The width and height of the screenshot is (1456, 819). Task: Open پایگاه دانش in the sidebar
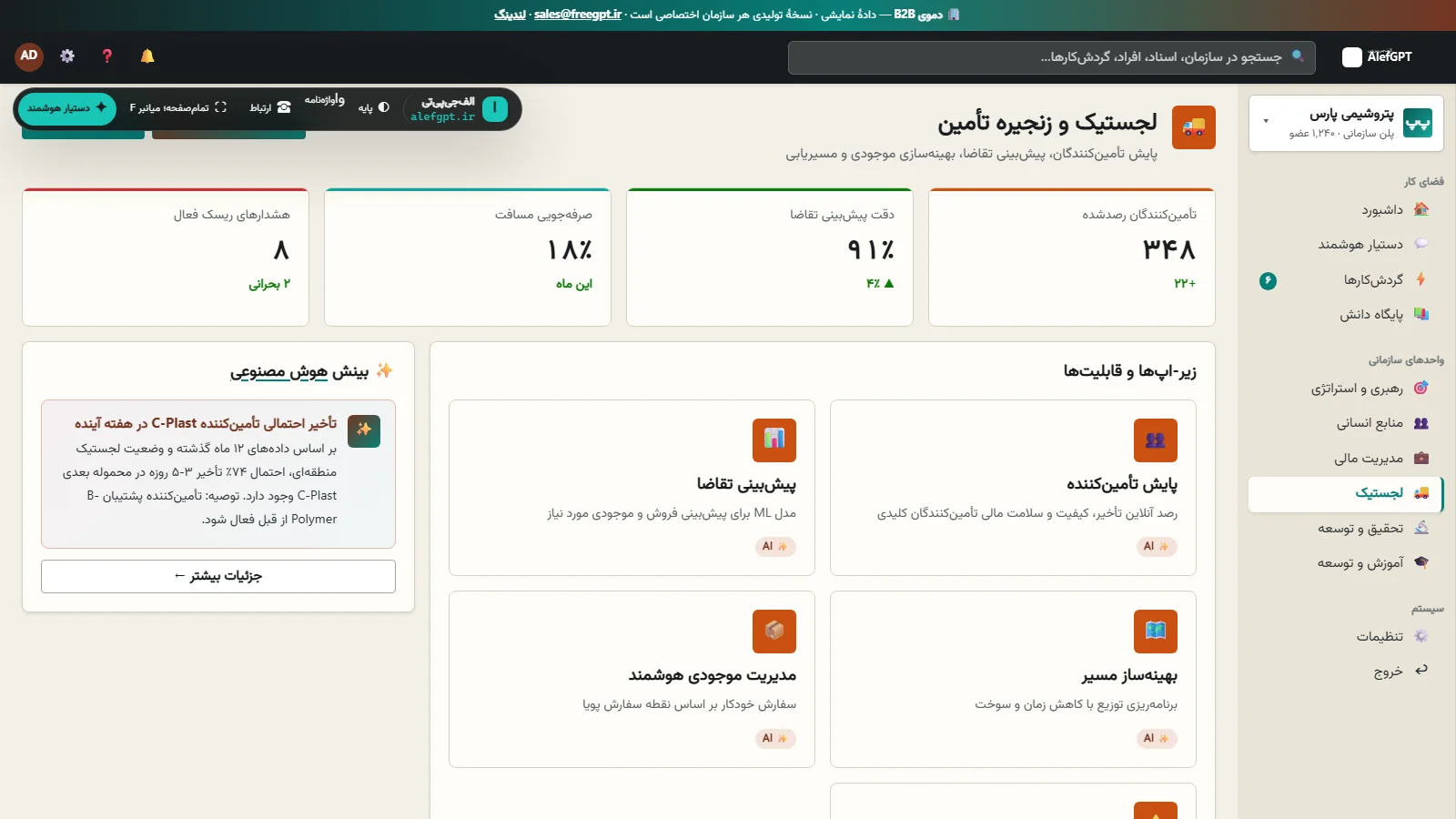pos(1346,315)
